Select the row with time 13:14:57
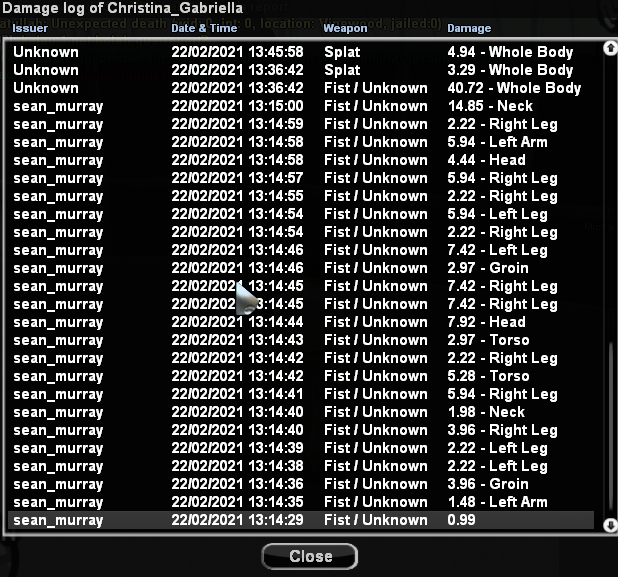Screen dimensions: 618x577 point(301,178)
